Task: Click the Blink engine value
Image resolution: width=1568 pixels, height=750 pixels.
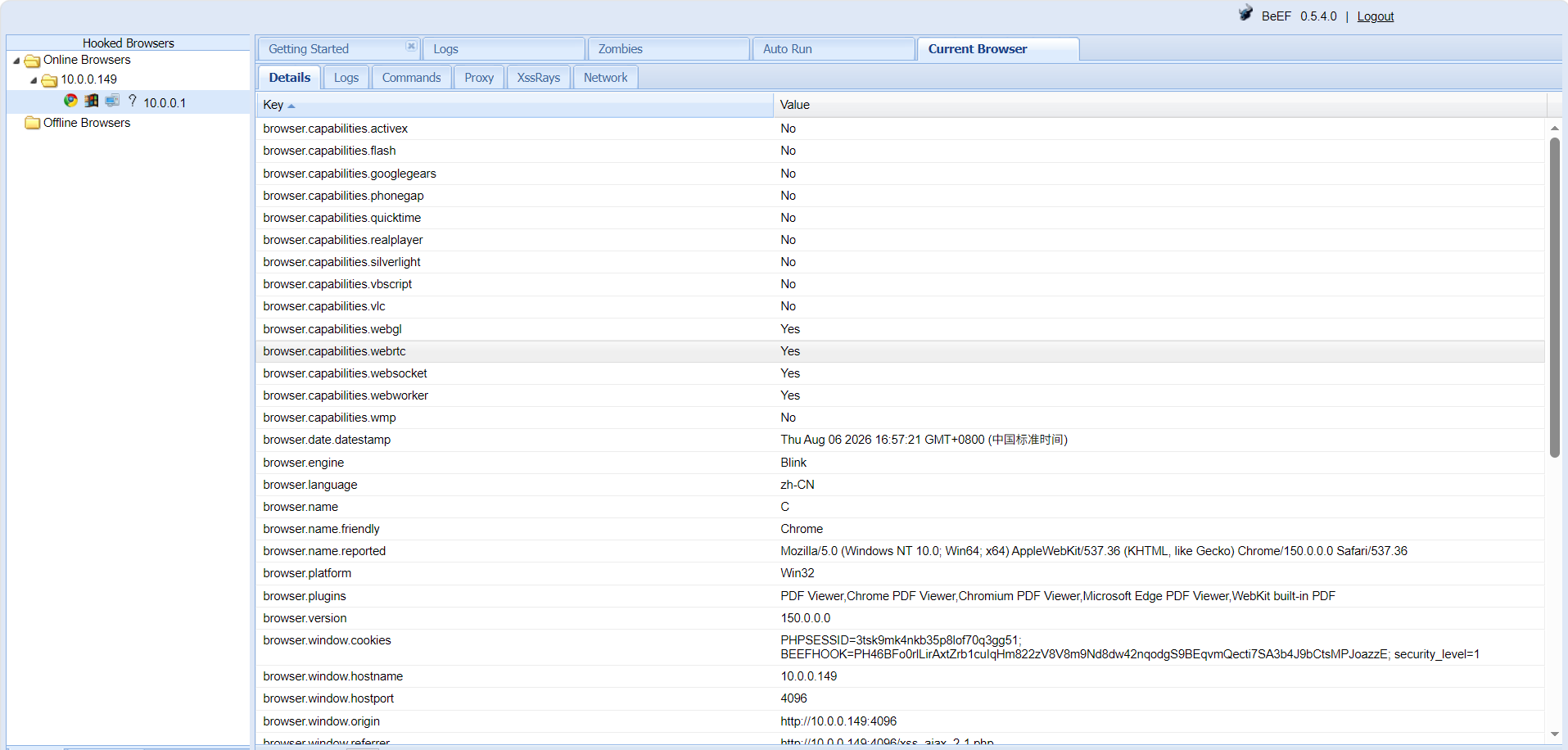Action: (x=793, y=463)
